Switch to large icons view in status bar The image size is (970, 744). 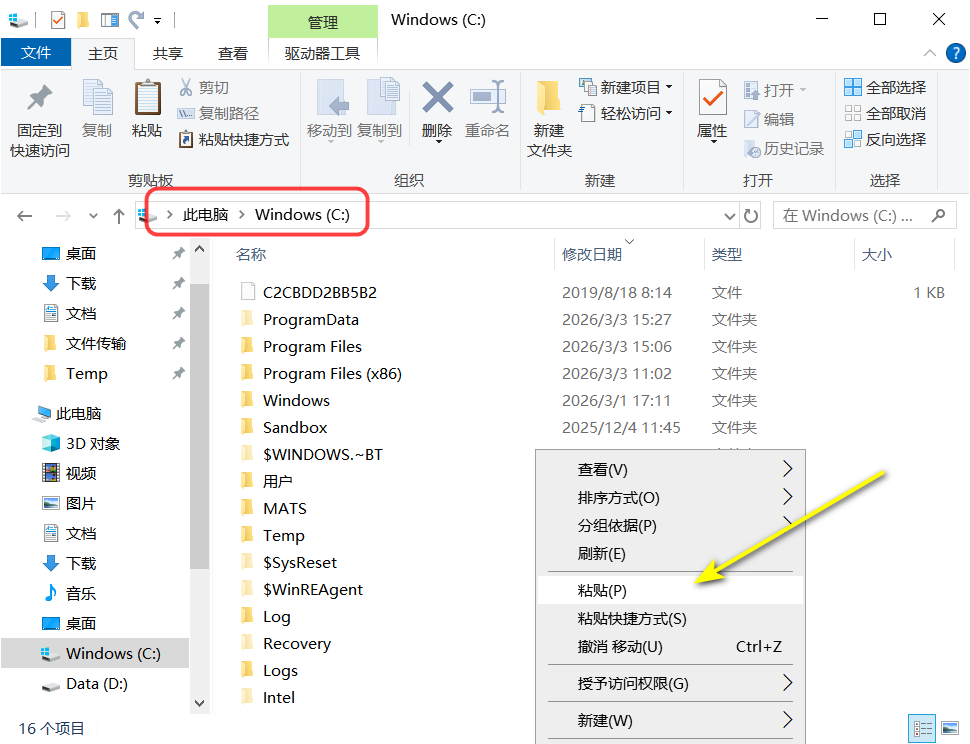click(x=950, y=728)
